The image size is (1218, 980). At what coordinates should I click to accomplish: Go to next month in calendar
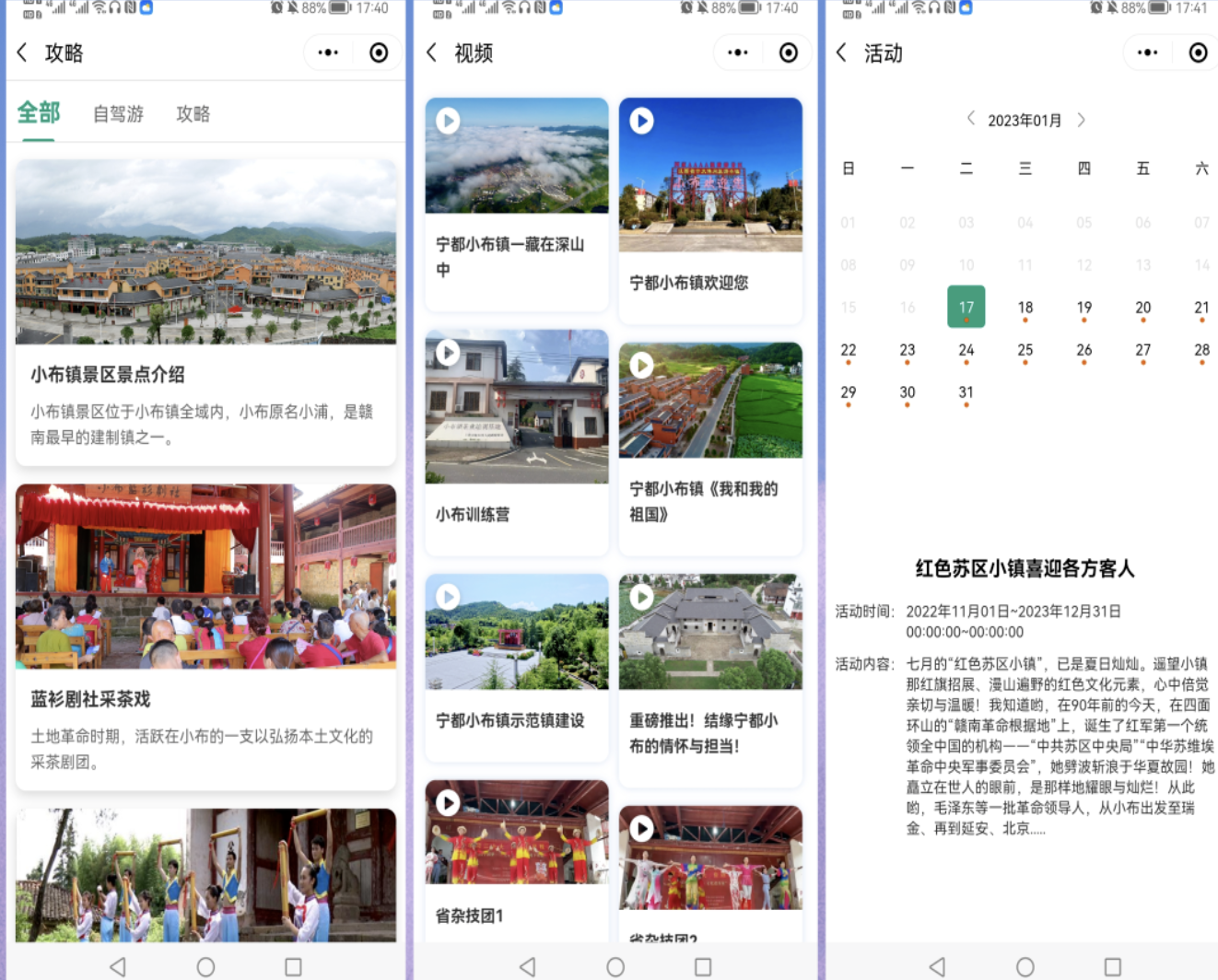pos(1082,120)
